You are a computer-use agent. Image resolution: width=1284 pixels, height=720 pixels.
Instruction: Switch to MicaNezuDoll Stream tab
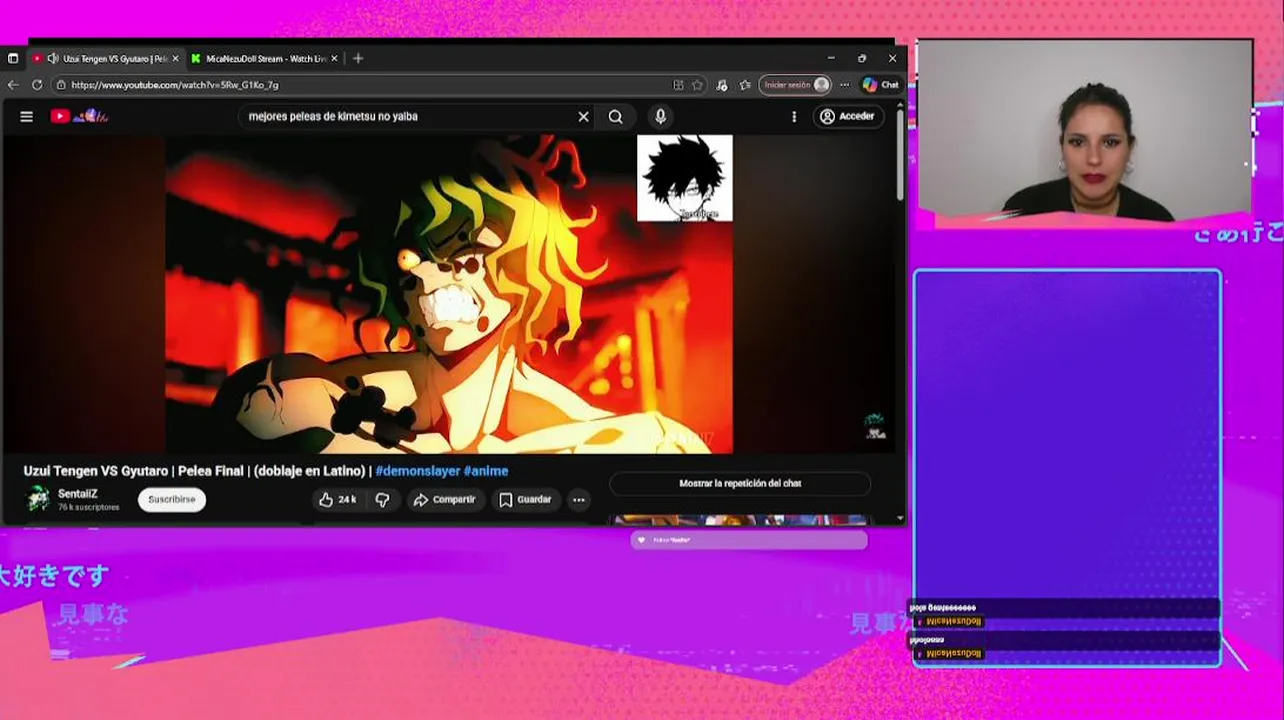(x=264, y=59)
